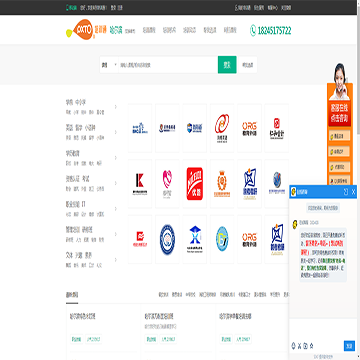Open the ORG logo card in the first row

[249, 128]
